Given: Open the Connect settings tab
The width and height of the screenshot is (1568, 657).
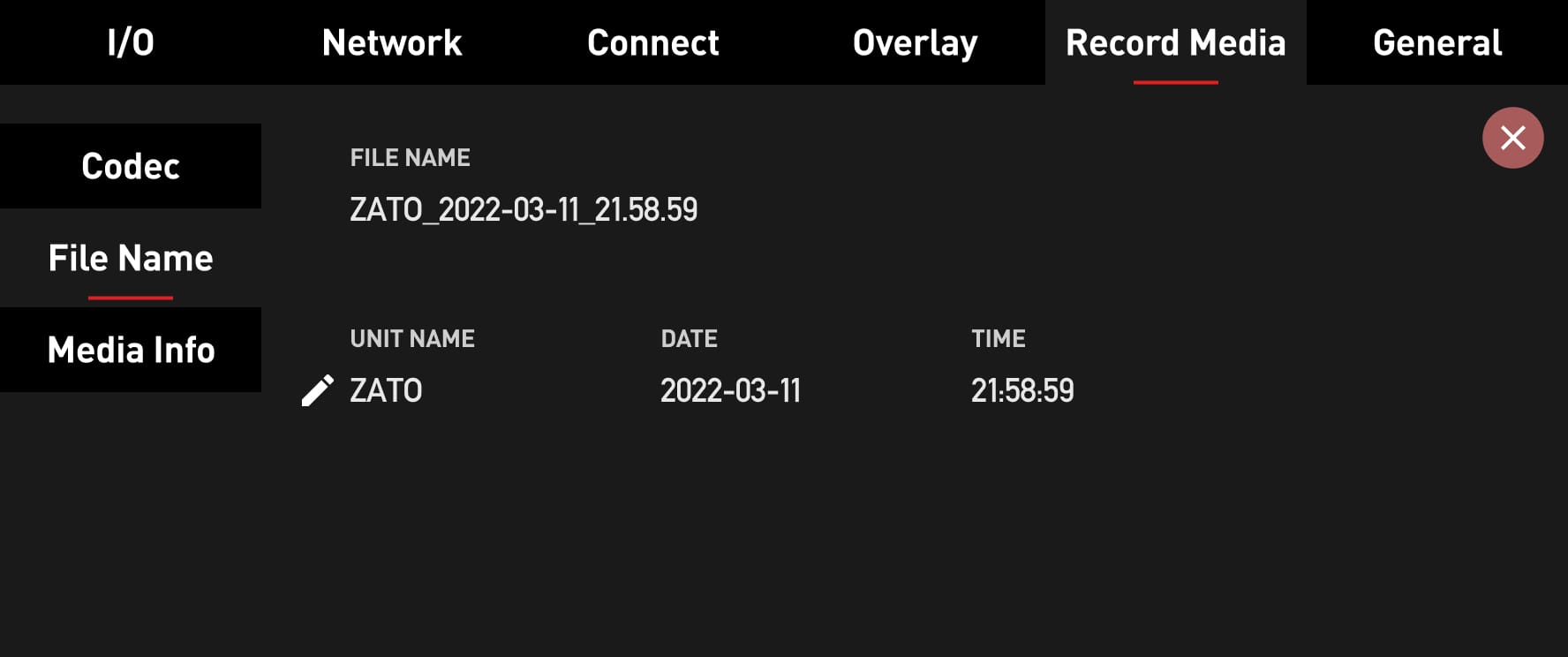Looking at the screenshot, I should pyautogui.click(x=653, y=42).
